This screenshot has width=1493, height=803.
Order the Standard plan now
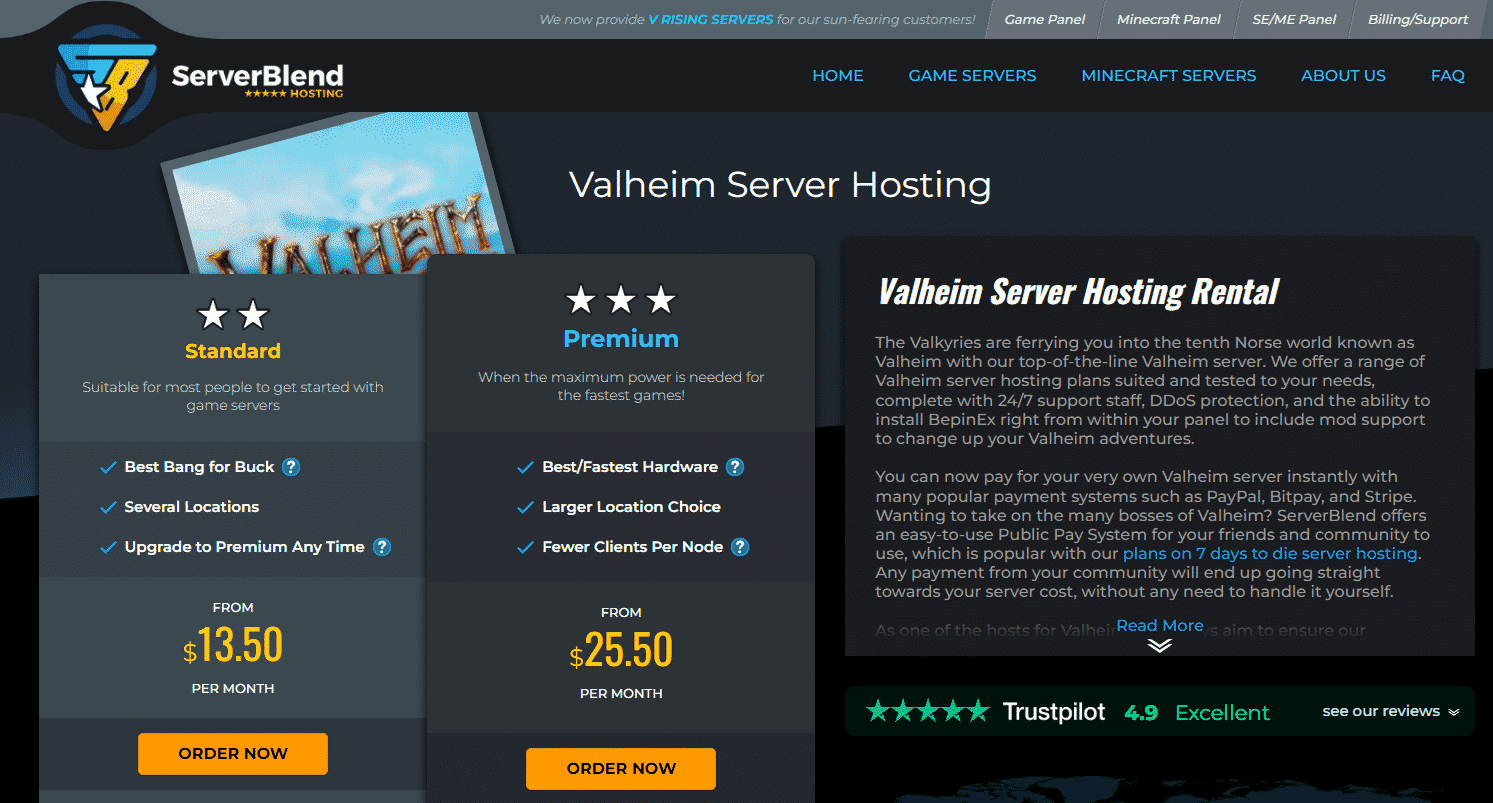pos(233,754)
